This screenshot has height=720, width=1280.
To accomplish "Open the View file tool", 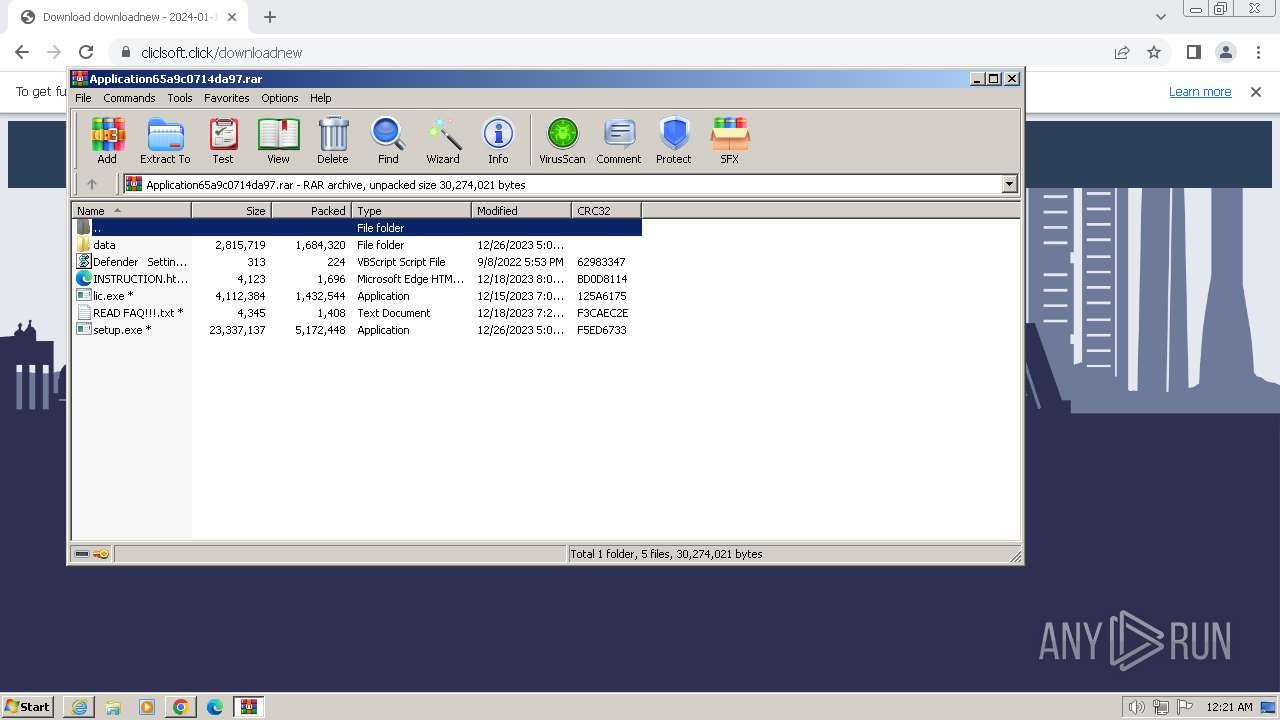I will (278, 140).
